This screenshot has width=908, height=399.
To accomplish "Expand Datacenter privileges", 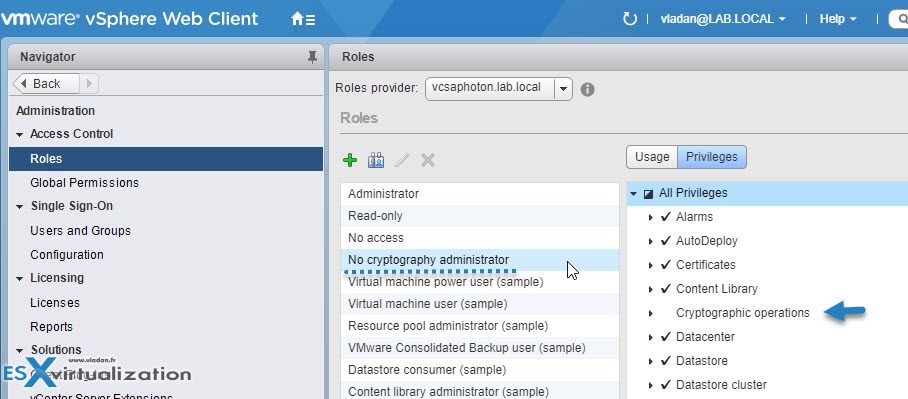I will click(x=651, y=337).
